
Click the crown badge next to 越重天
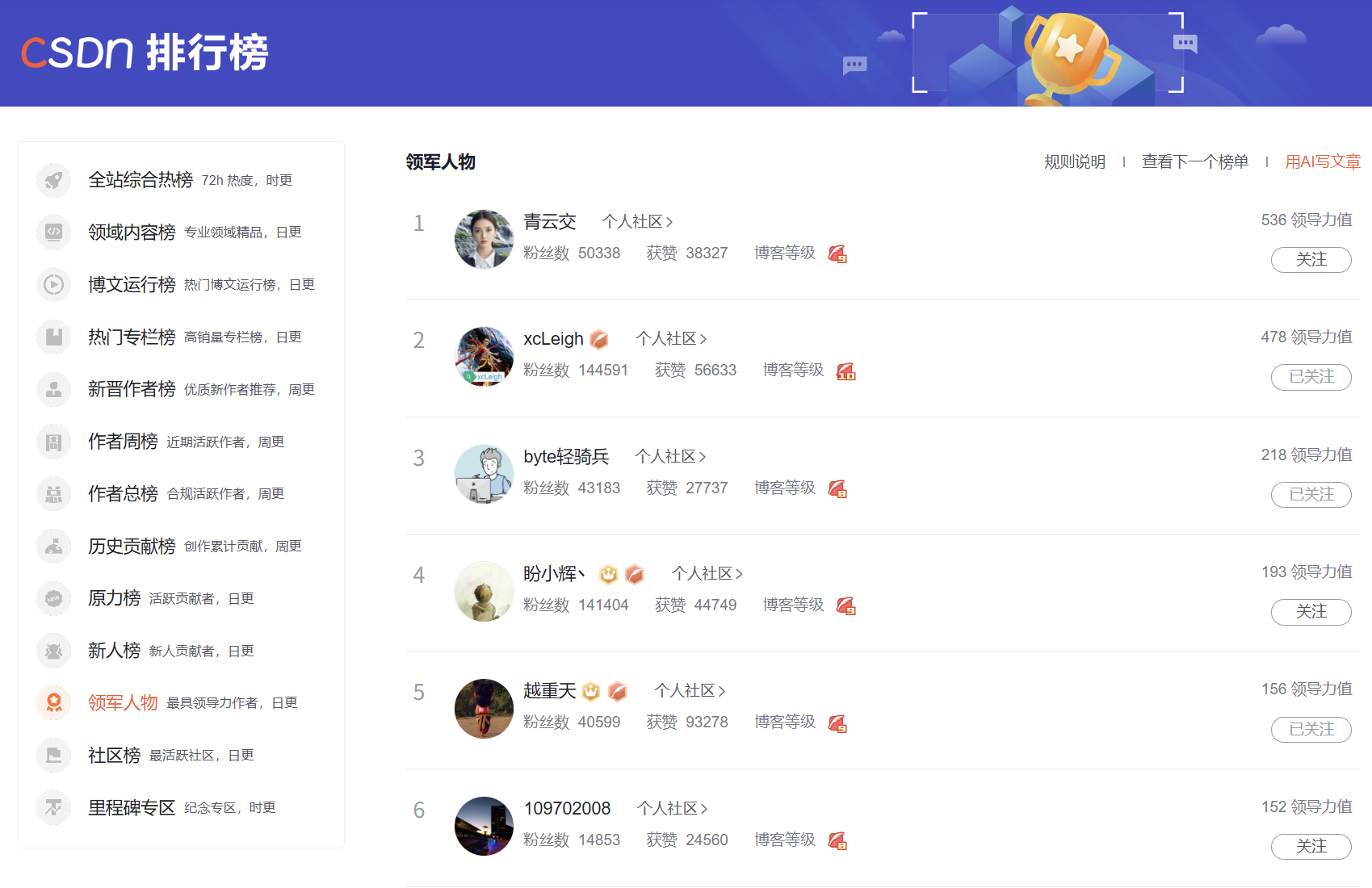[591, 691]
